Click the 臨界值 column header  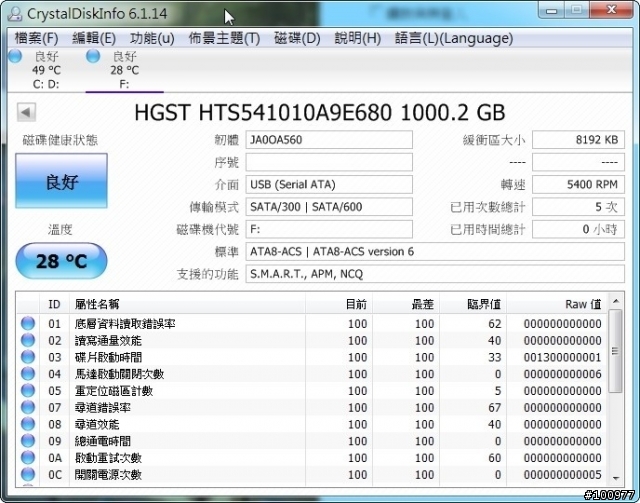pos(473,304)
